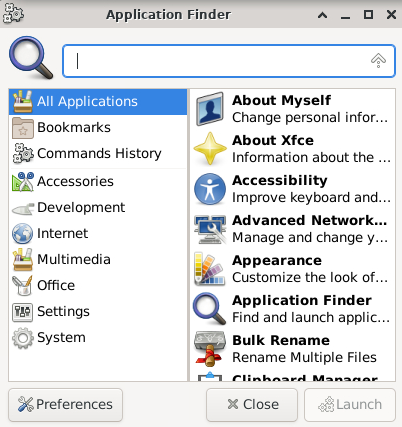Click 'Information about the …' description text
Image resolution: width=402 pixels, height=427 pixels.
[311, 157]
